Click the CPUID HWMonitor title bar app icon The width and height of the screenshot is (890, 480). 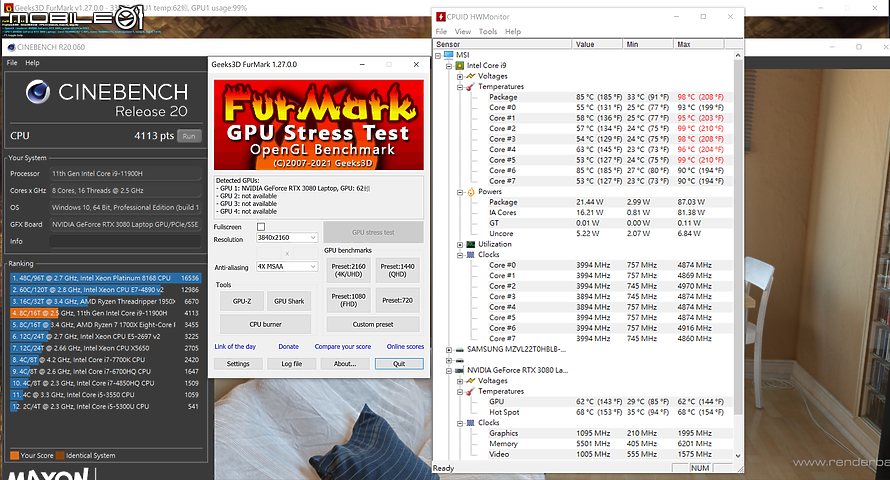pyautogui.click(x=440, y=16)
